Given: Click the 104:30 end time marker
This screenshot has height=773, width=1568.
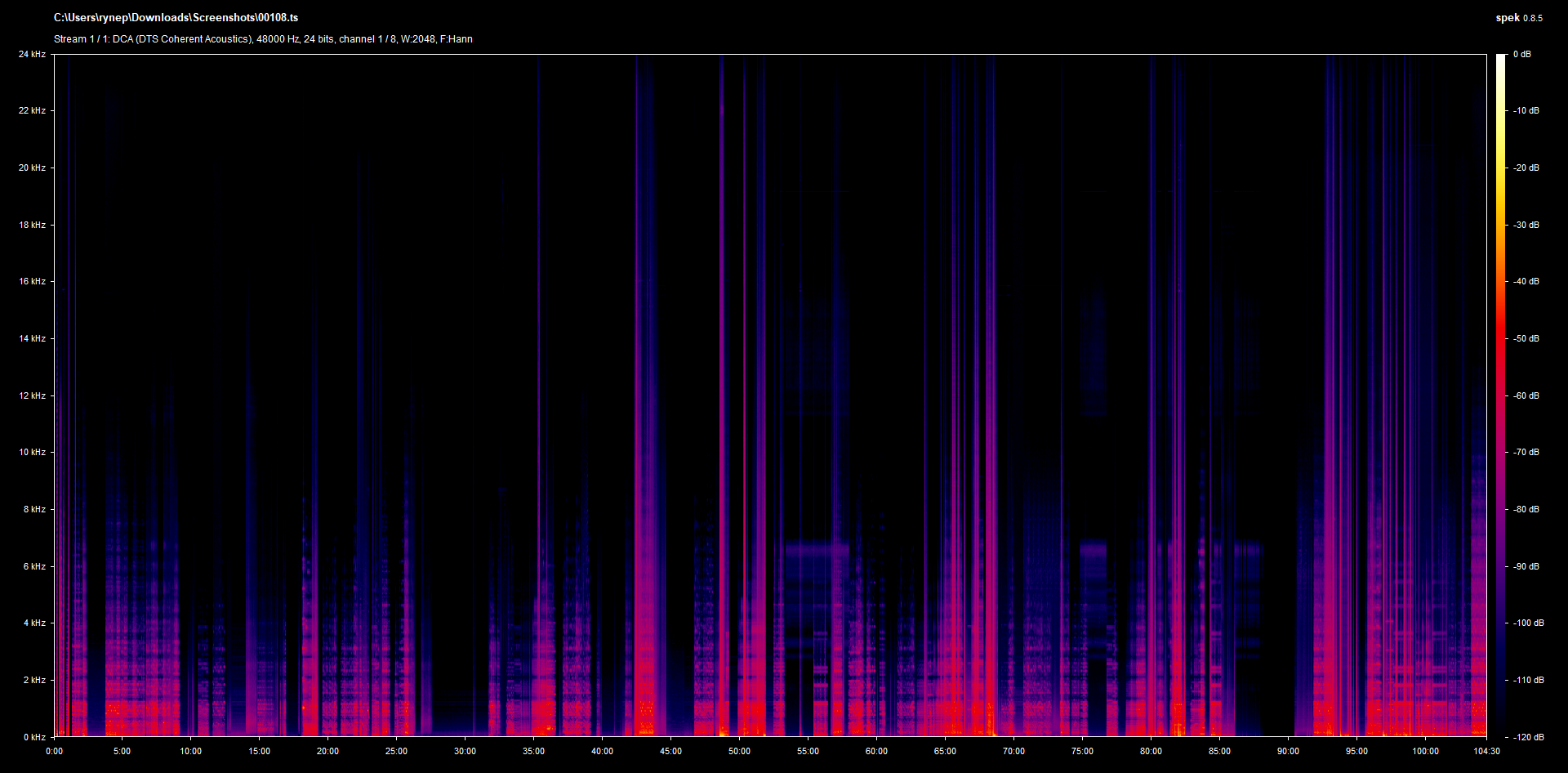Looking at the screenshot, I should click(1486, 751).
